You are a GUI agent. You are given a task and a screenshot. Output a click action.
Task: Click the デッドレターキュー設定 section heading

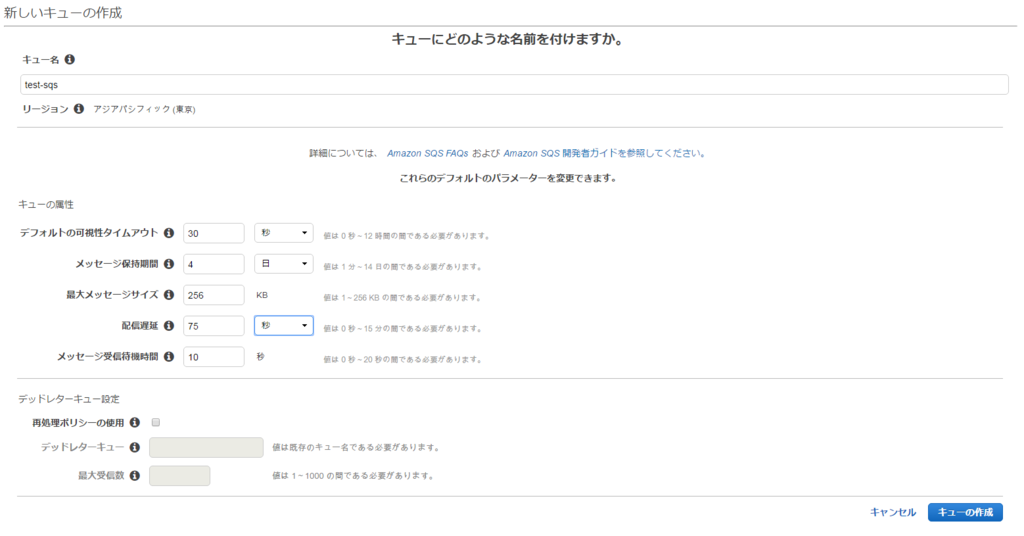[69, 399]
